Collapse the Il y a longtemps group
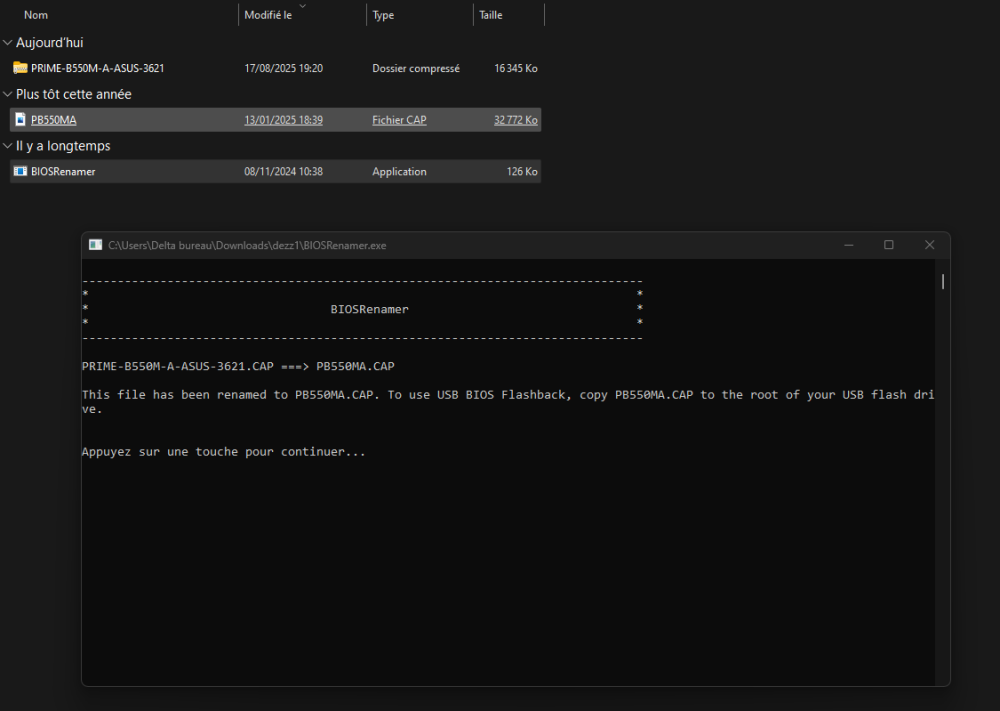Screen dimensions: 1000x711 pyautogui.click(x=8, y=147)
